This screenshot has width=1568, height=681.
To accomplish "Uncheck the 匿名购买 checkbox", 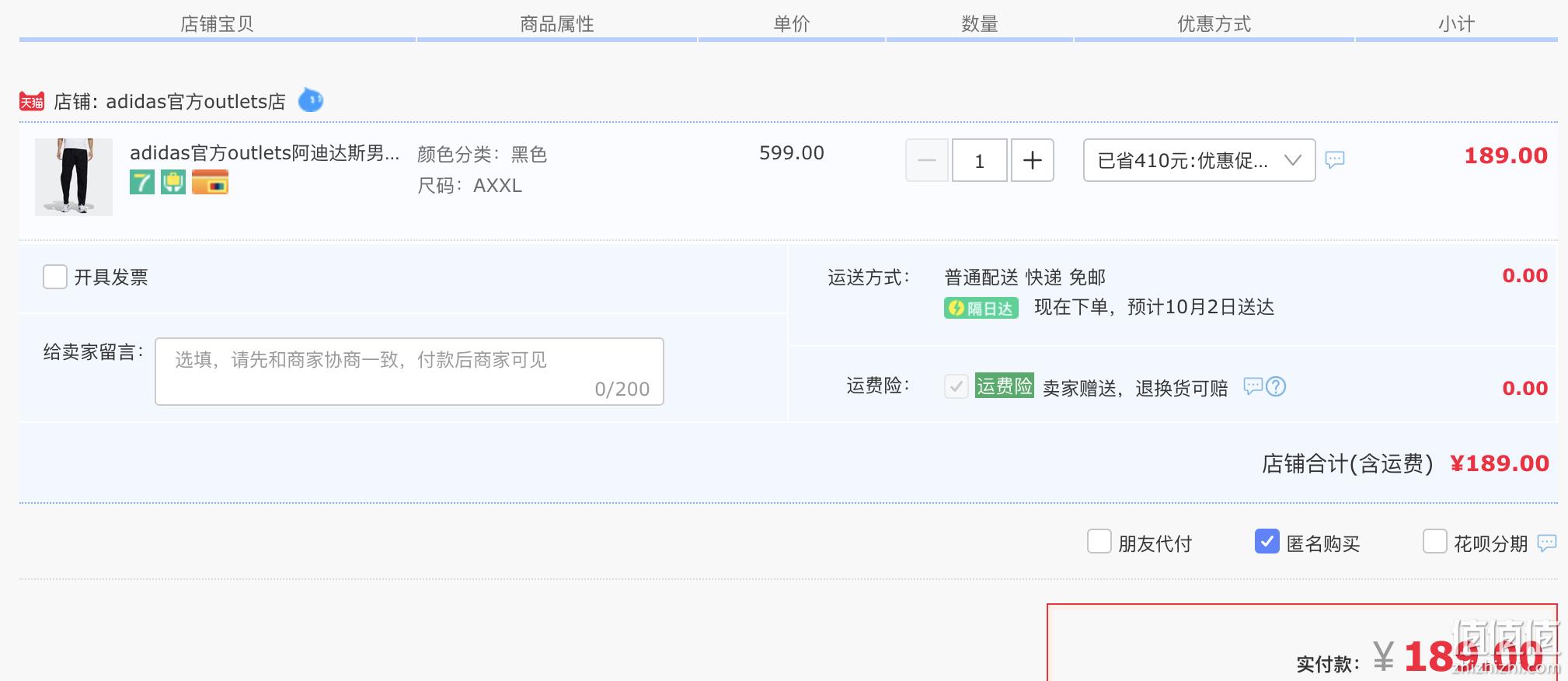I will click(1267, 541).
